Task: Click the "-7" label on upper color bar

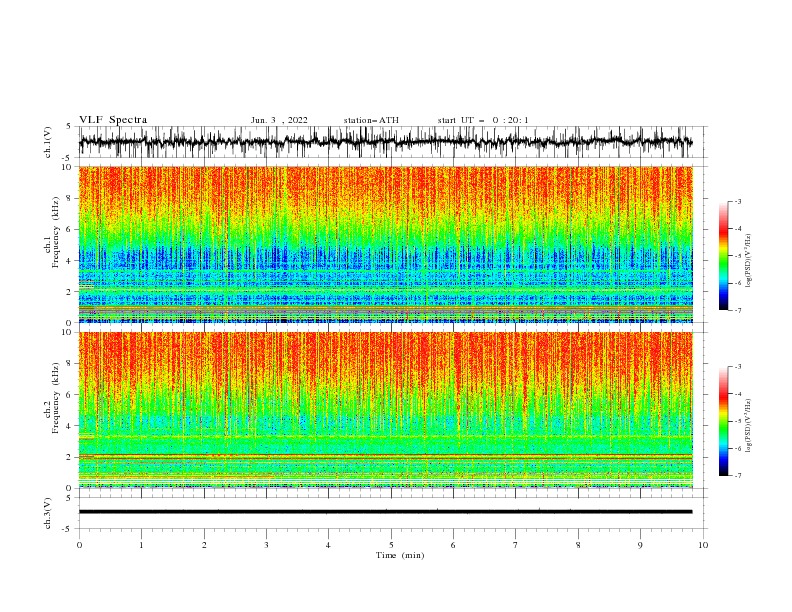Action: tap(737, 310)
